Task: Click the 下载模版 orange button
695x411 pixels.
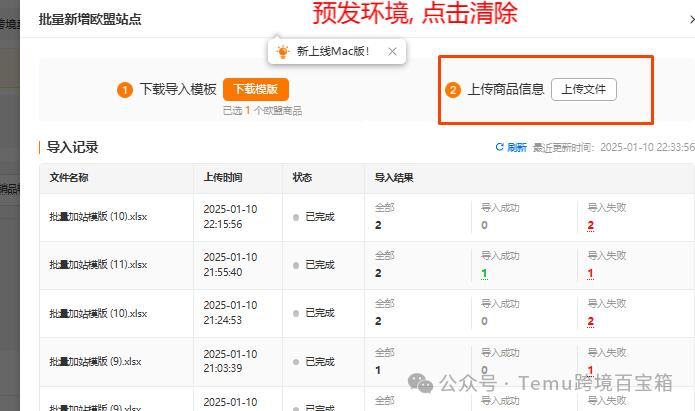Action: point(256,90)
